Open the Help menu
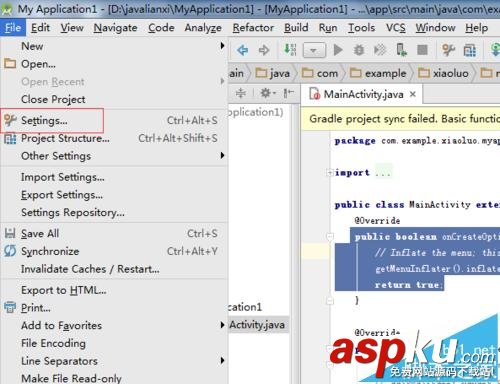The image size is (500, 384). click(x=476, y=28)
